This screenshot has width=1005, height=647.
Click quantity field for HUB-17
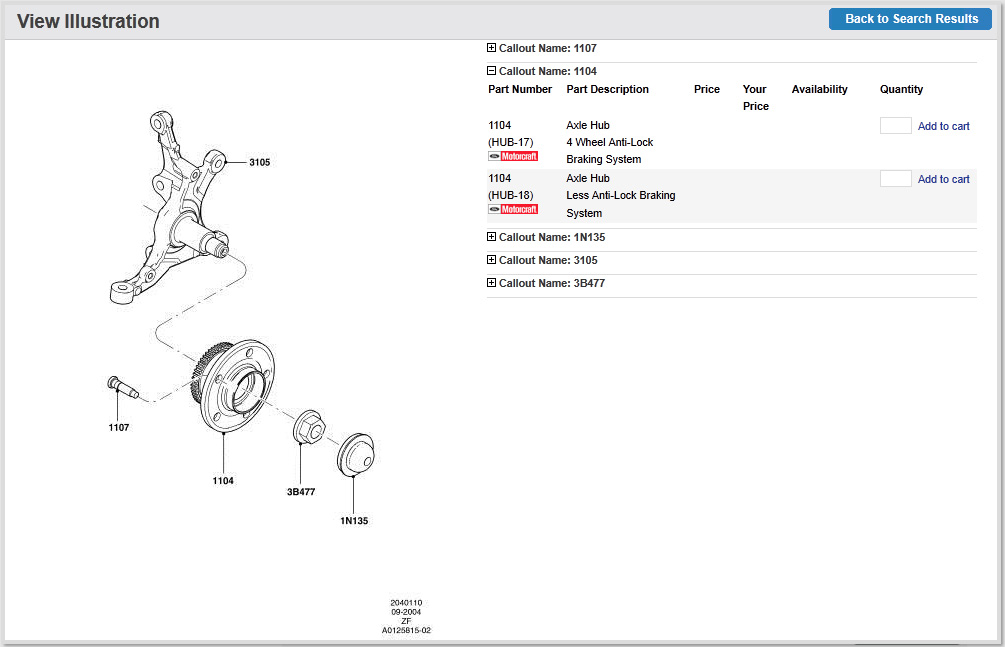tap(895, 126)
